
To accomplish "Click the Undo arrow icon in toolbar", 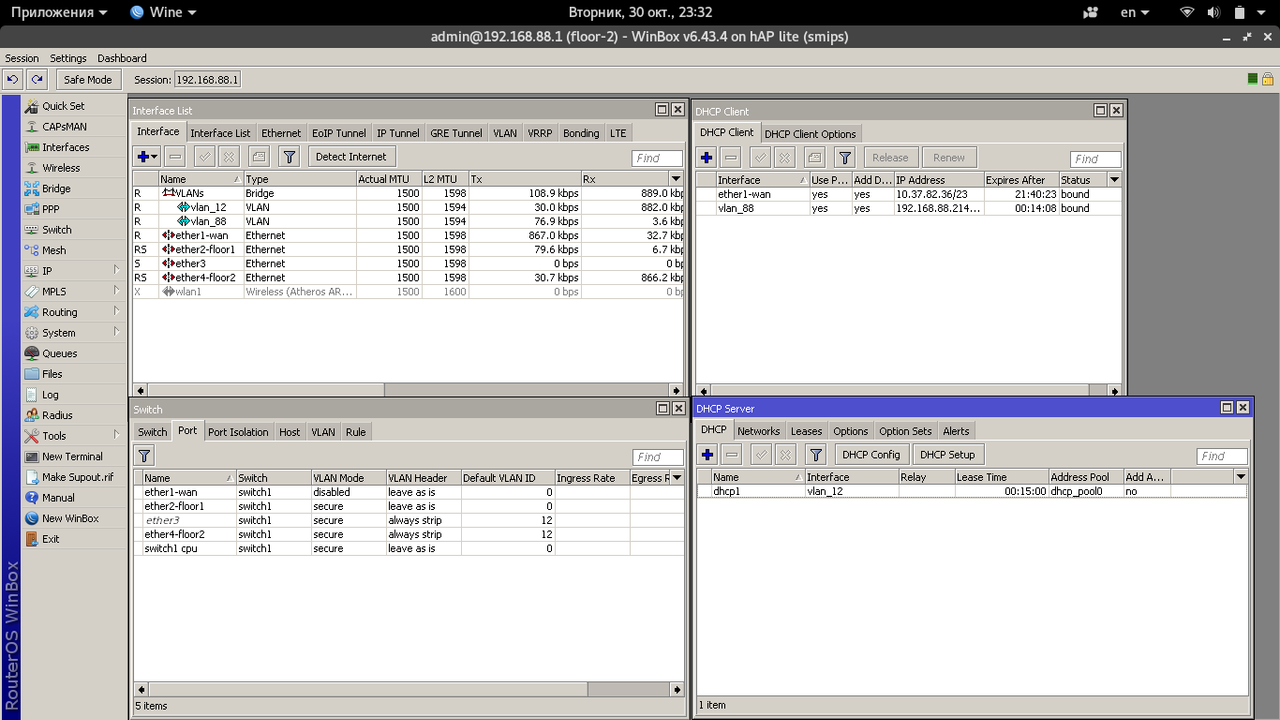I will [x=13, y=79].
